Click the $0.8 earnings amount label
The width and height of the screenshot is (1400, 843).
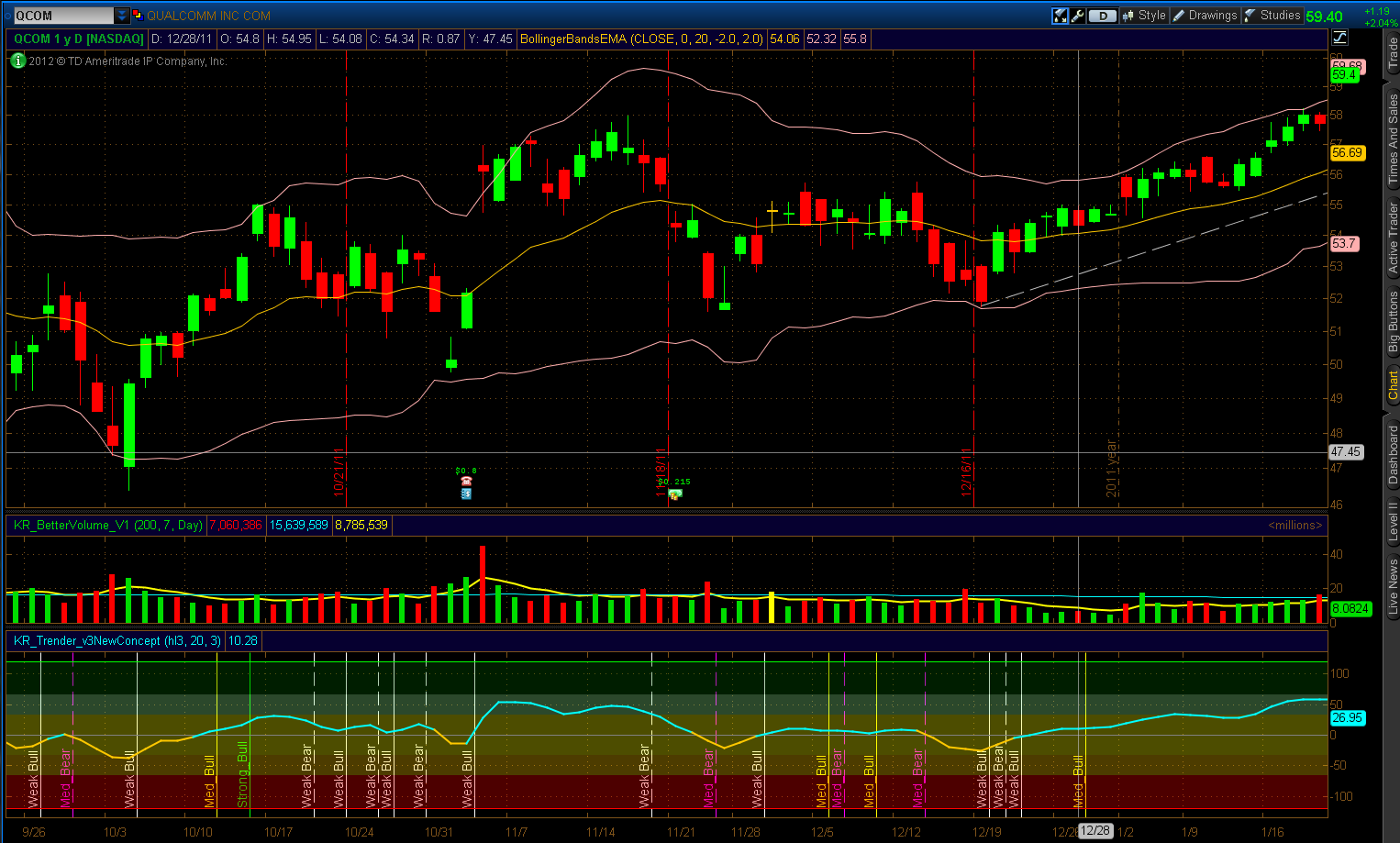click(466, 471)
